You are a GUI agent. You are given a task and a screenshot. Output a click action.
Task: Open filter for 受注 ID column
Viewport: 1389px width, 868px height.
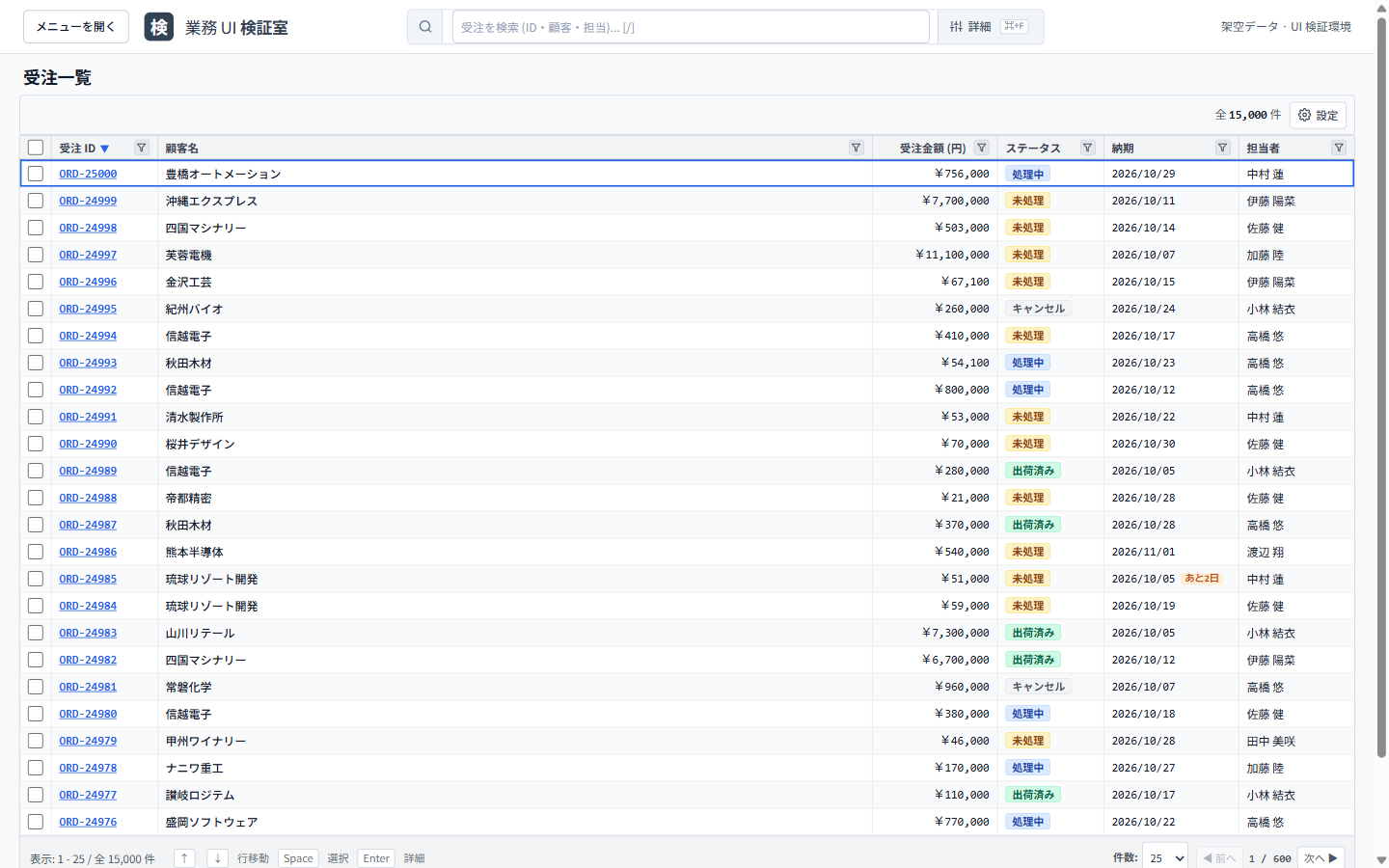pos(142,148)
